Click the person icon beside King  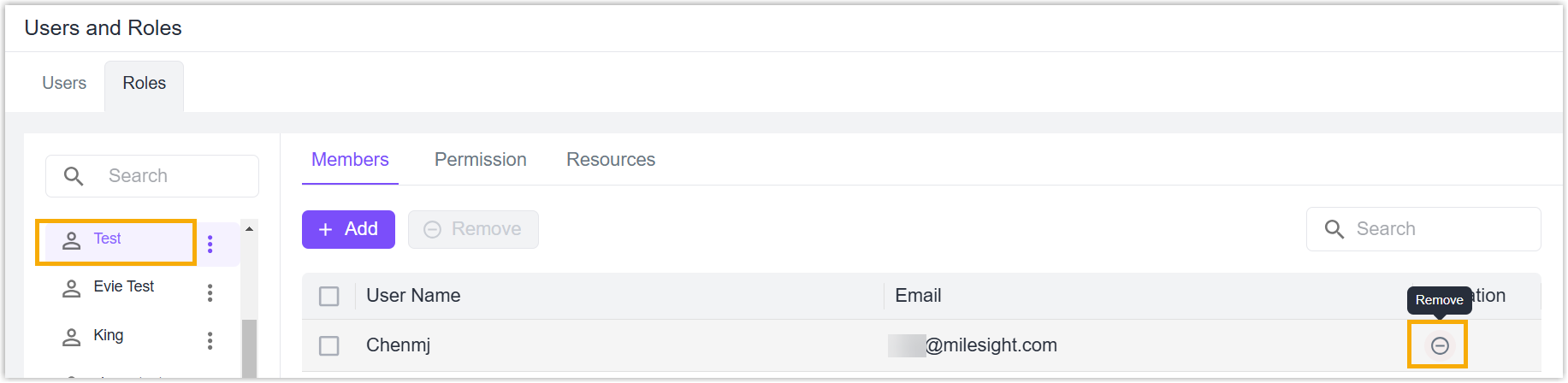72,338
